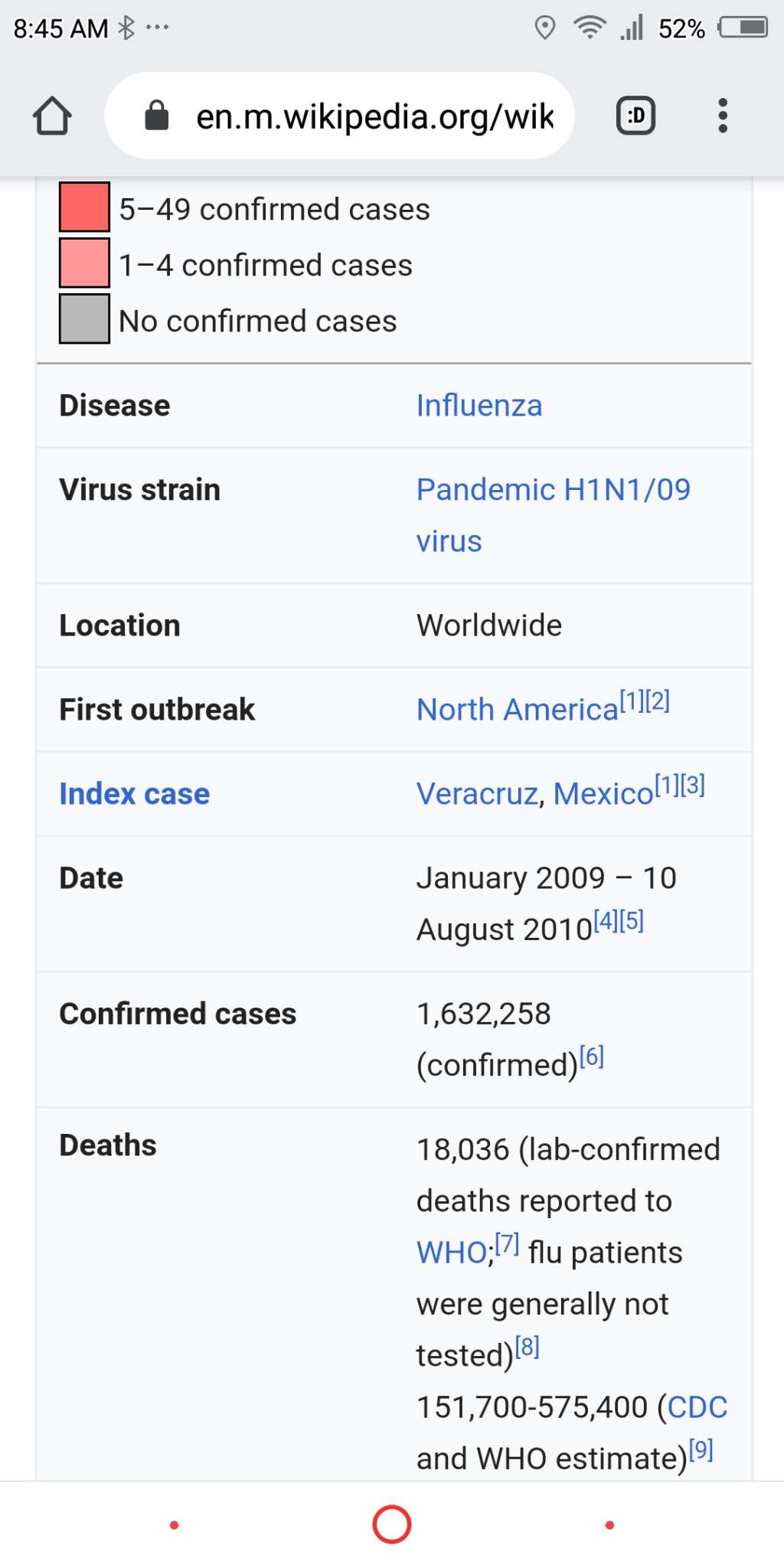Open Pandemic H1N1/09 virus link
This screenshot has height=1568, width=784.
click(x=553, y=490)
